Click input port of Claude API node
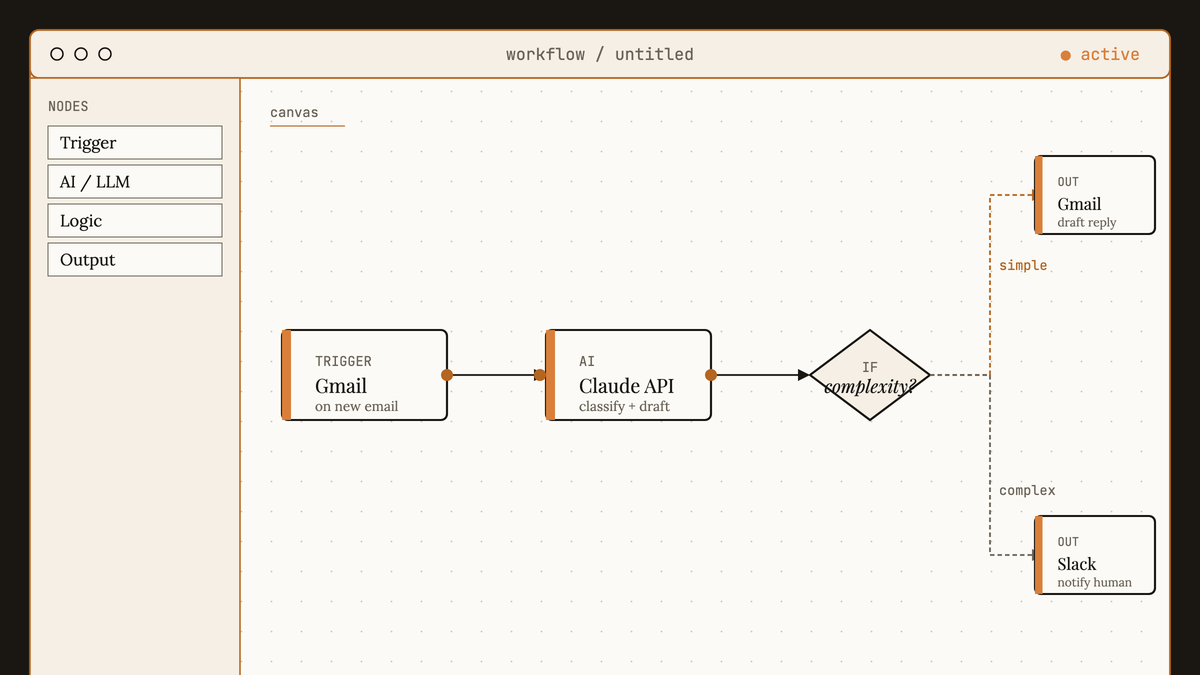The image size is (1200, 675). tap(541, 375)
